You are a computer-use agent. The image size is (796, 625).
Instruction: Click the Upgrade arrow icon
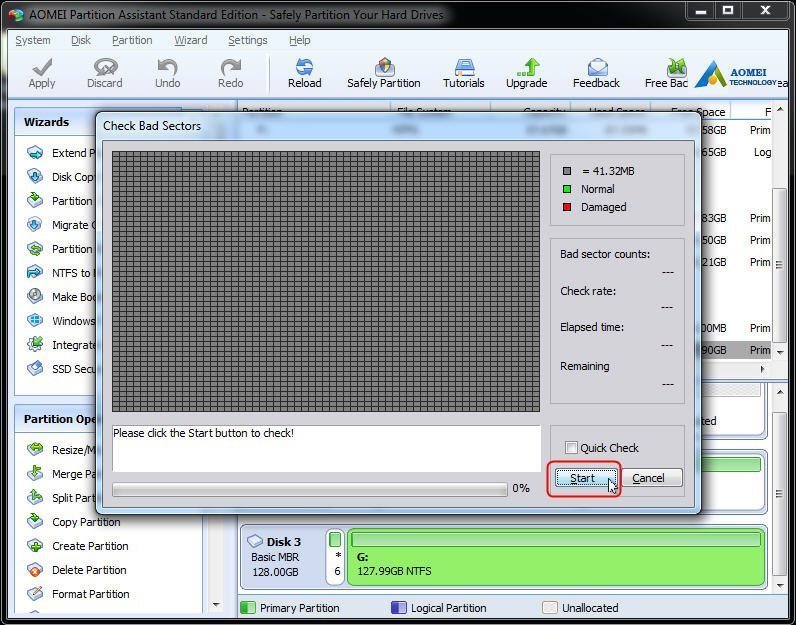[527, 67]
